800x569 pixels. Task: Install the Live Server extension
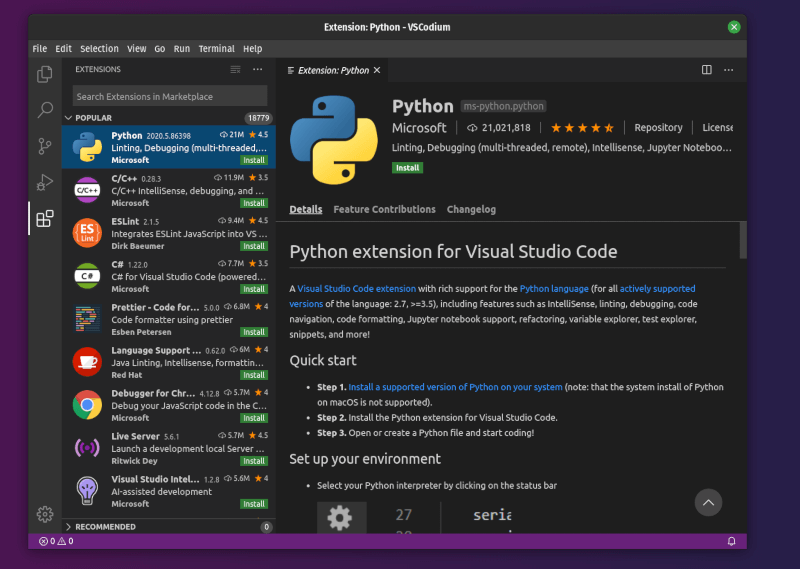[x=254, y=461]
